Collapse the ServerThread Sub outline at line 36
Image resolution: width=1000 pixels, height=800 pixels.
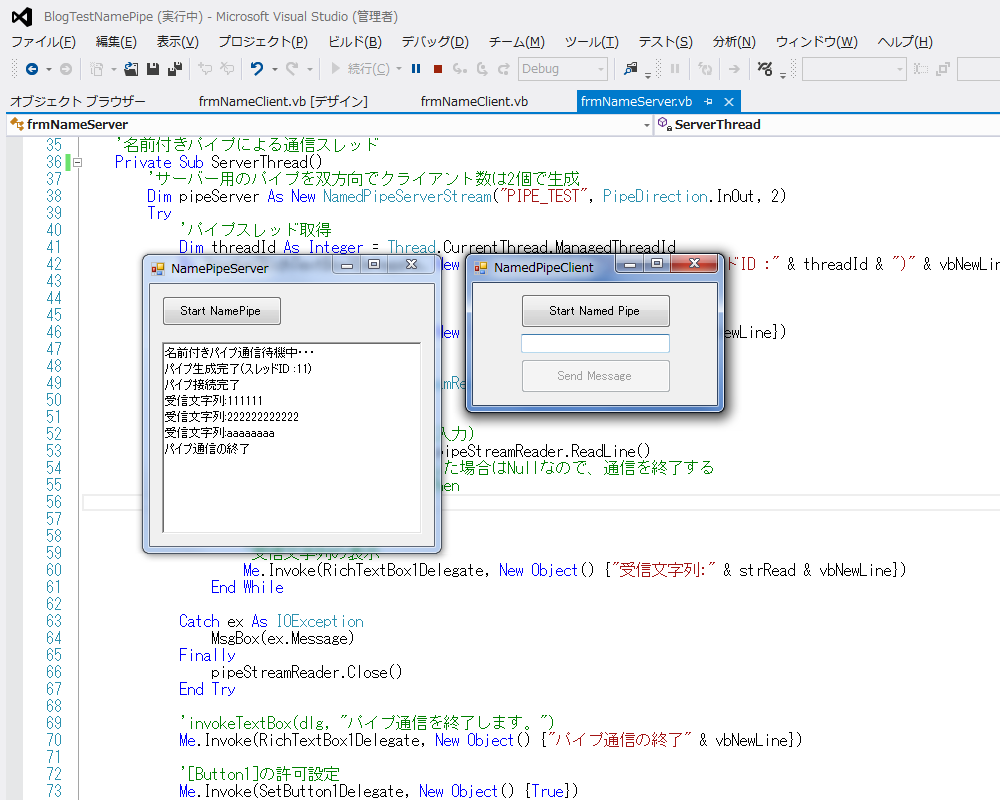coord(77,163)
